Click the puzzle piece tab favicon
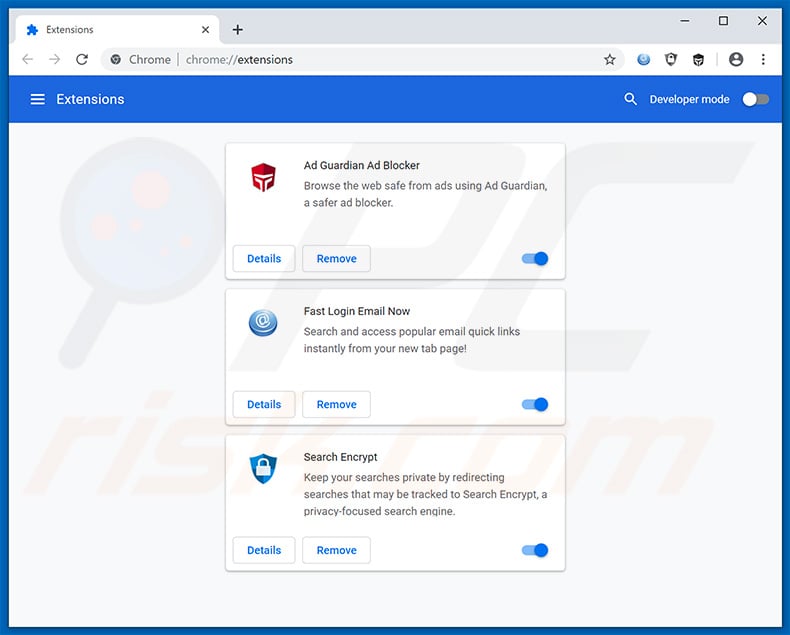This screenshot has height=635, width=790. [x=32, y=30]
